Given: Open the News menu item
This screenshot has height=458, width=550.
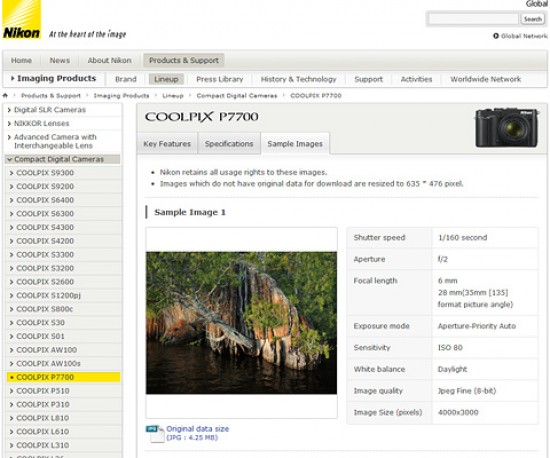Looking at the screenshot, I should pyautogui.click(x=60, y=60).
